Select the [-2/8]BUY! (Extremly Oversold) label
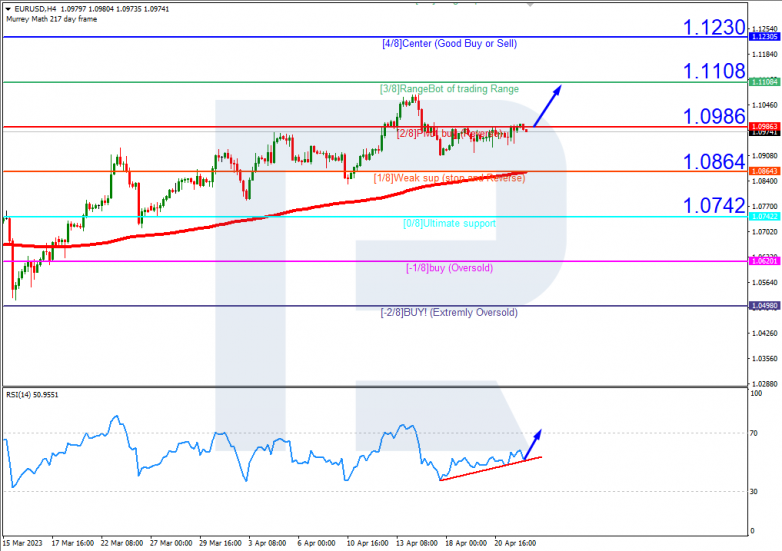Screen dimensions: 782x551 pyautogui.click(x=449, y=312)
